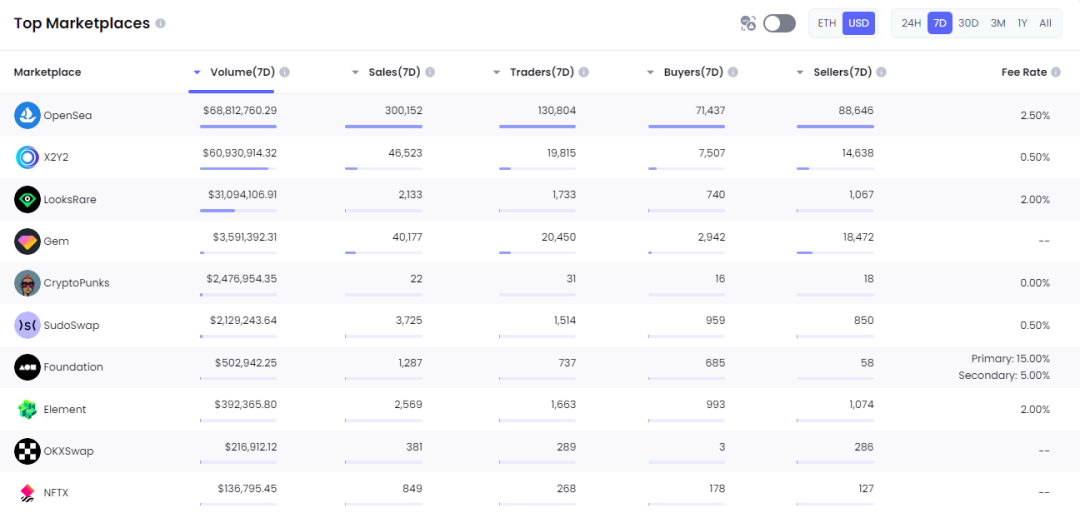1080x513 pixels.
Task: Click info icon beside Volume(7D)
Action: pos(284,72)
